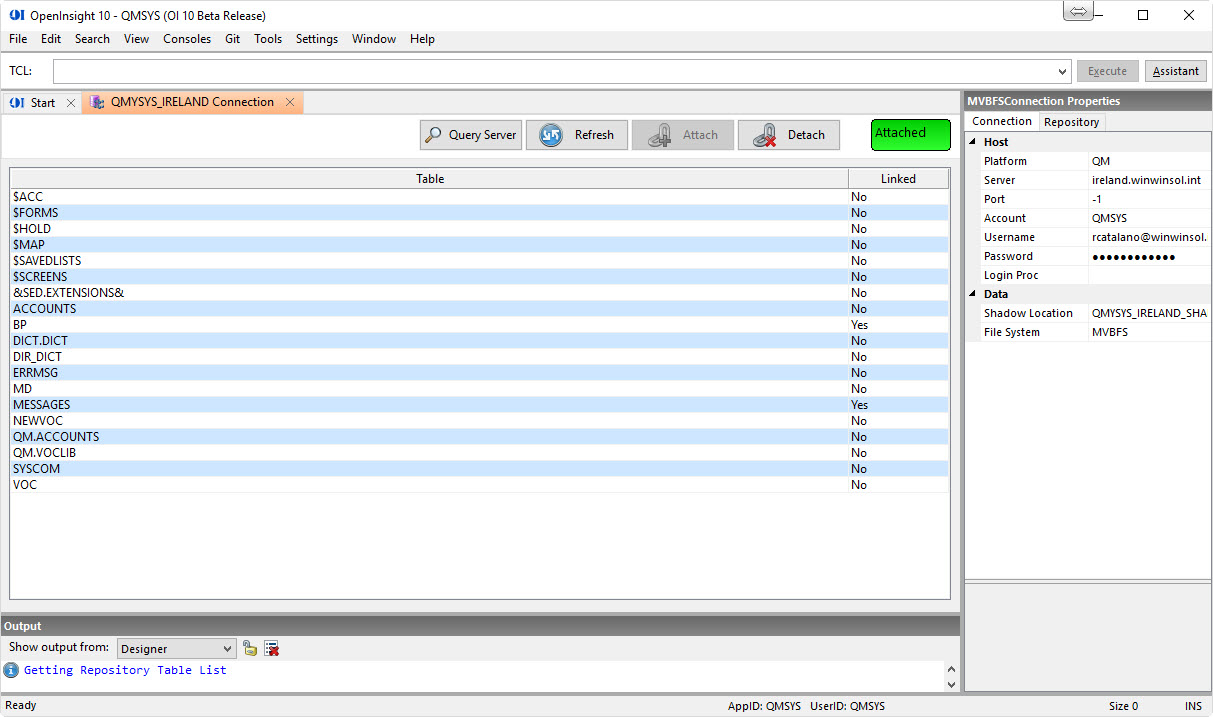Screen dimensions: 1213x717
Task: Open the Tools menu
Action: coord(268,39)
